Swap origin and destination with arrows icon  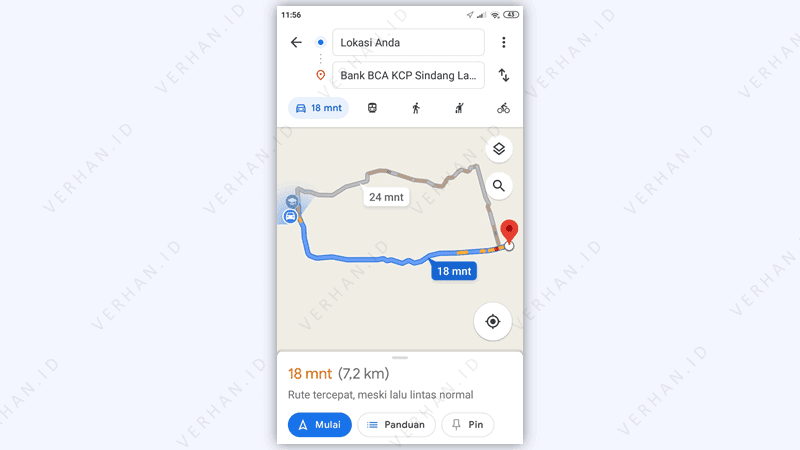pyautogui.click(x=504, y=75)
